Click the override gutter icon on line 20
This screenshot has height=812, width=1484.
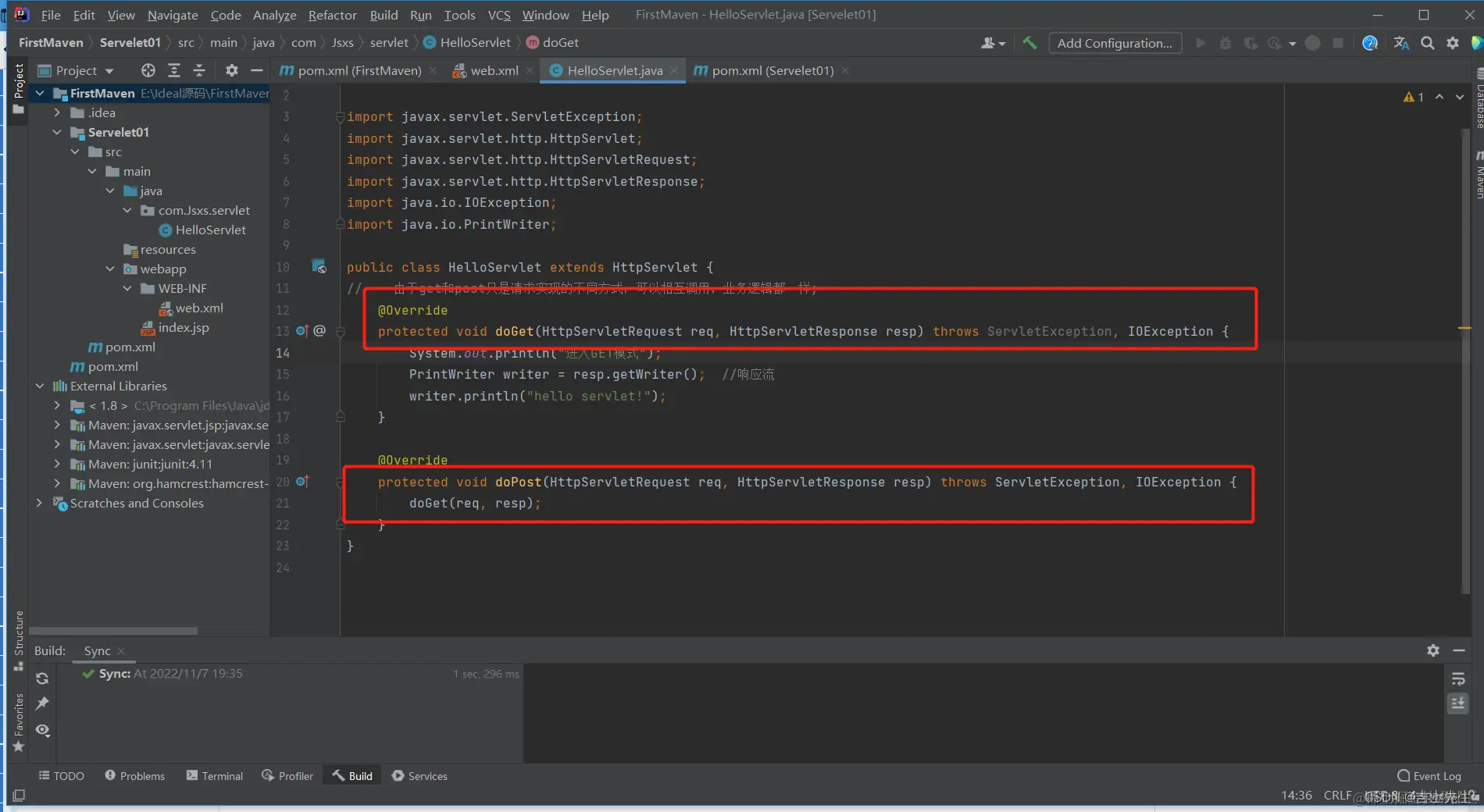click(302, 482)
